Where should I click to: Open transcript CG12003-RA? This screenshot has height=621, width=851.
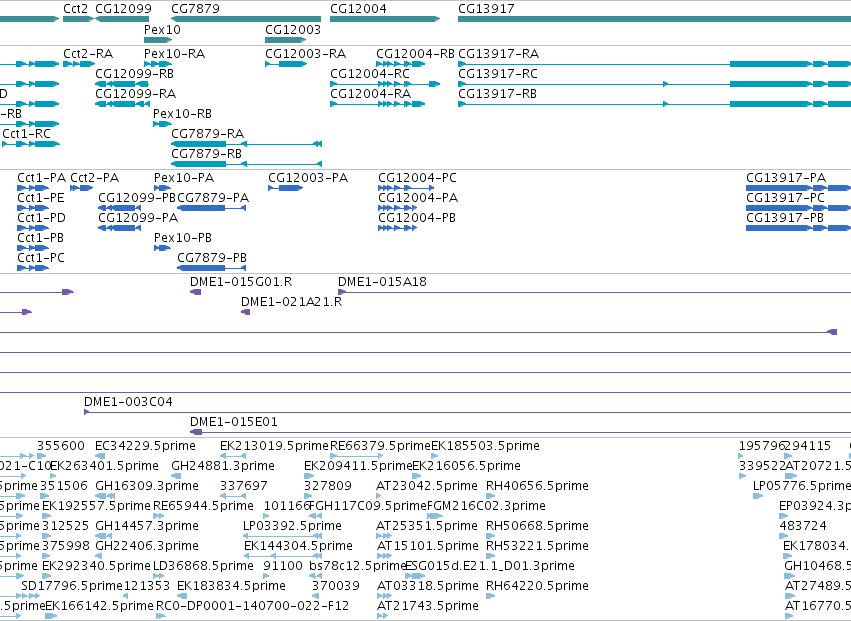pyautogui.click(x=306, y=53)
